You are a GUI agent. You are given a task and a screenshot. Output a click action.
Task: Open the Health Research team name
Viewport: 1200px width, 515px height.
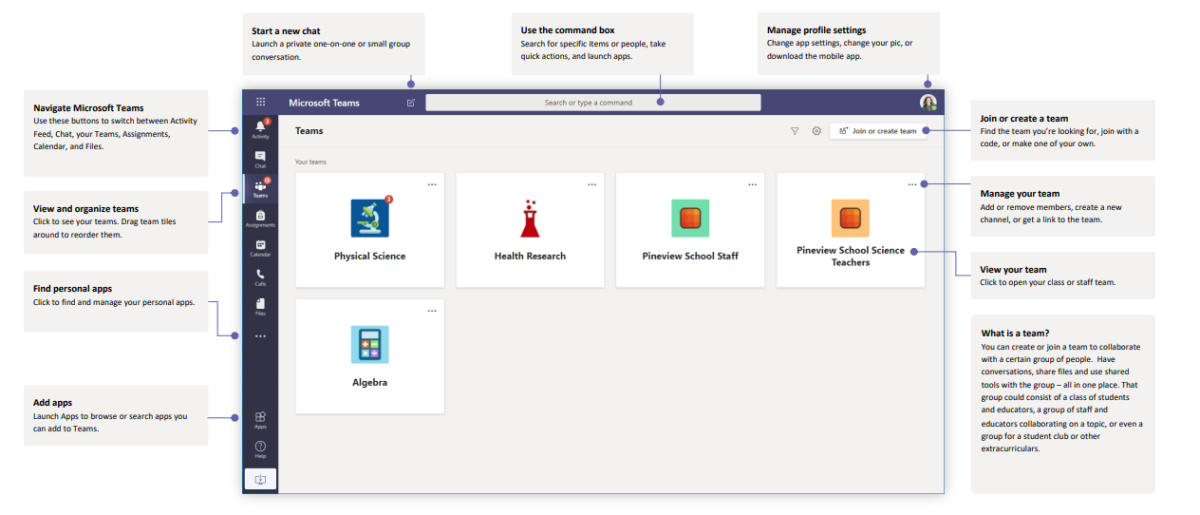tap(530, 256)
